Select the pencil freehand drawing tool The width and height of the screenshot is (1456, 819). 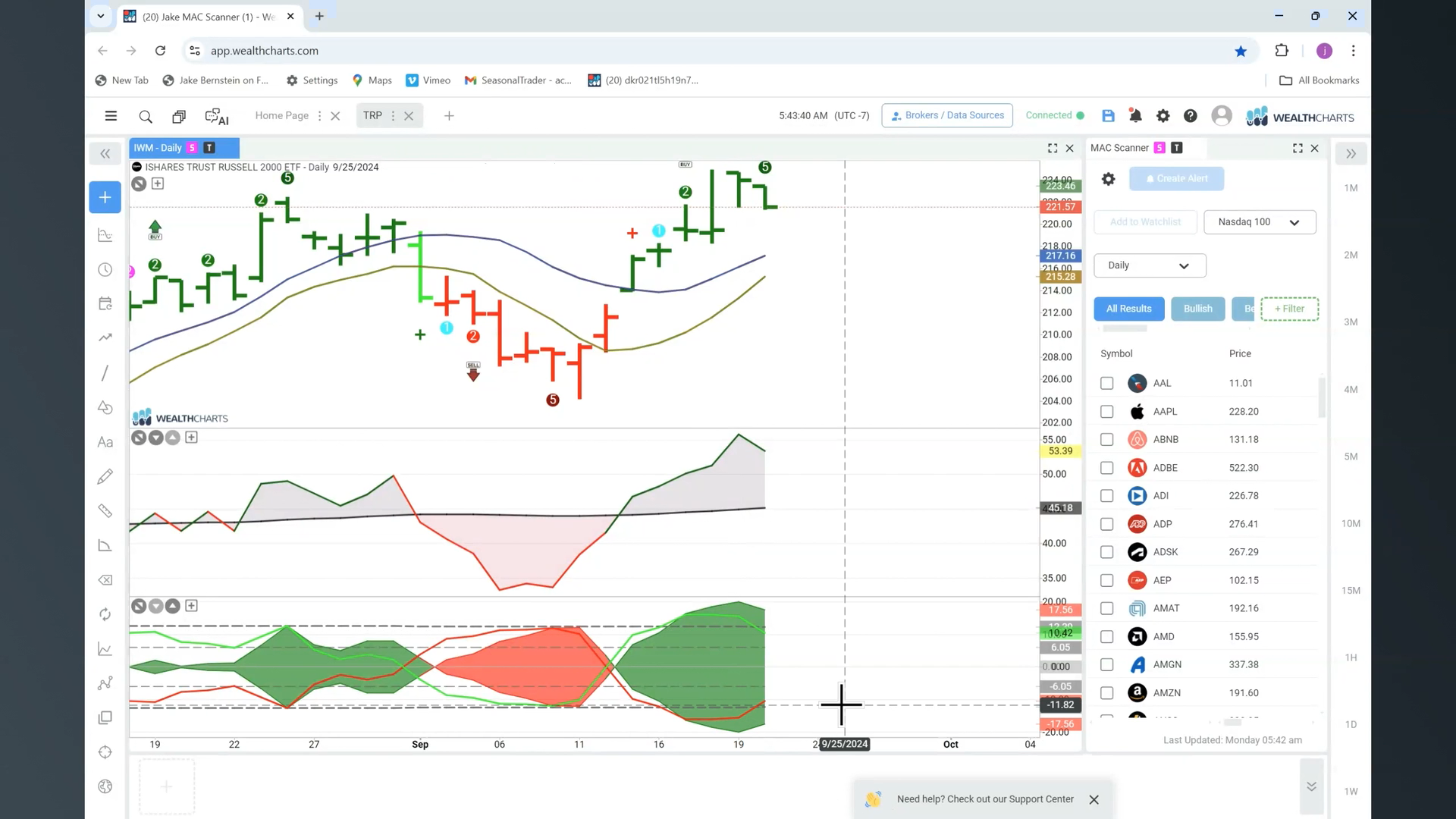click(x=105, y=476)
